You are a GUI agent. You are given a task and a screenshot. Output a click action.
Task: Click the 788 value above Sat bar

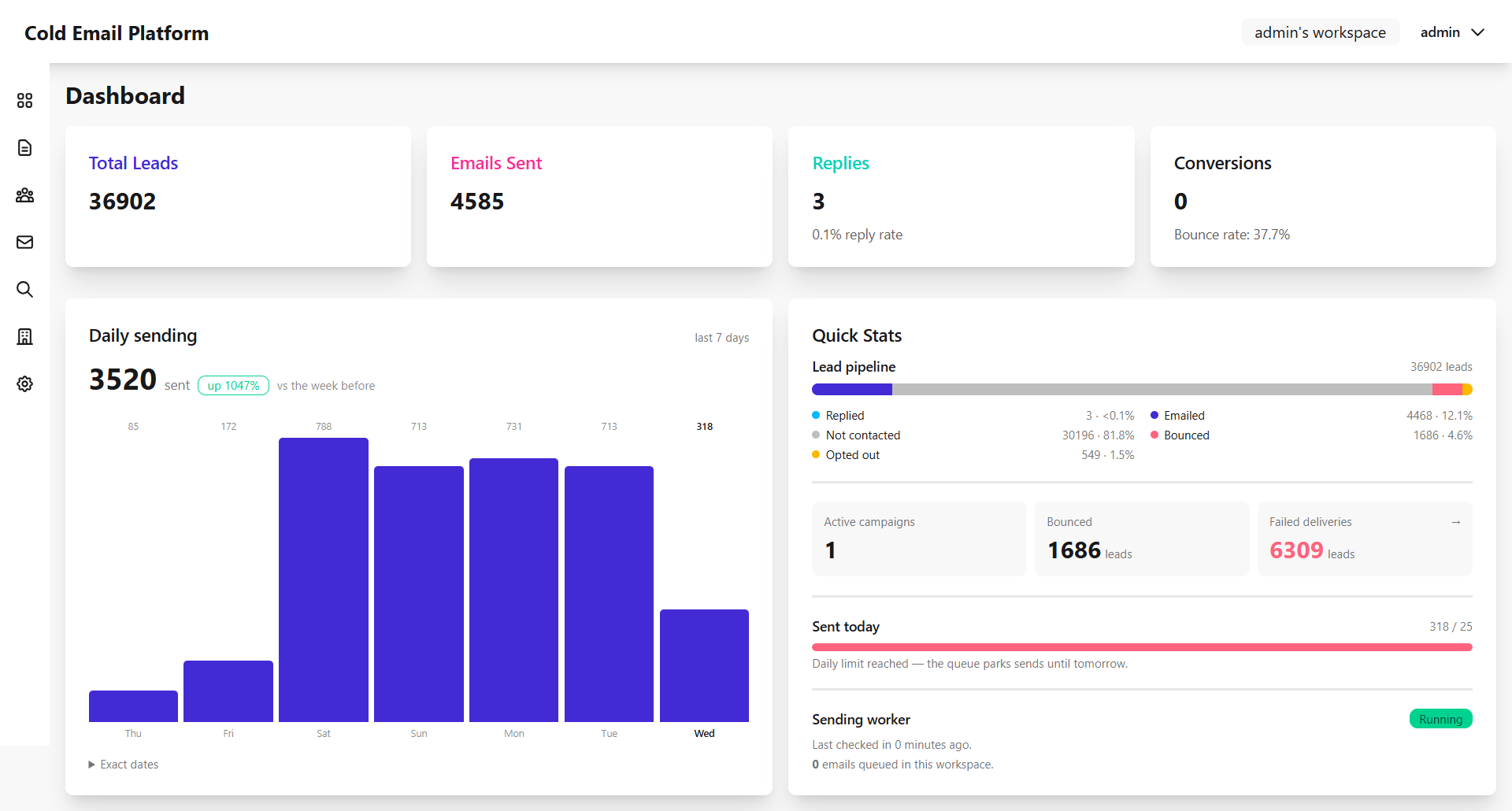tap(324, 427)
